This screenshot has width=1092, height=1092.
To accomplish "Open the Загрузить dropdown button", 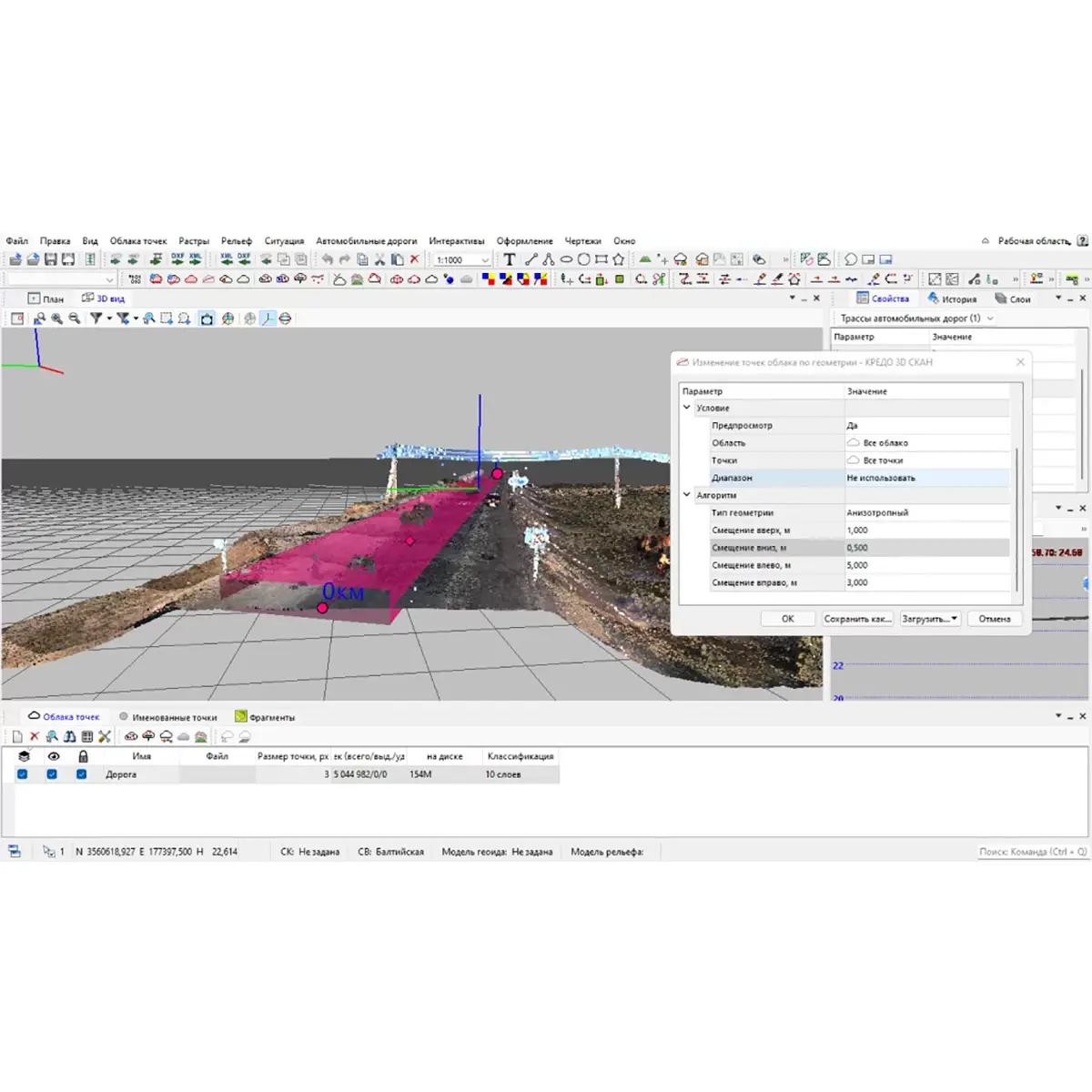I will (x=929, y=619).
